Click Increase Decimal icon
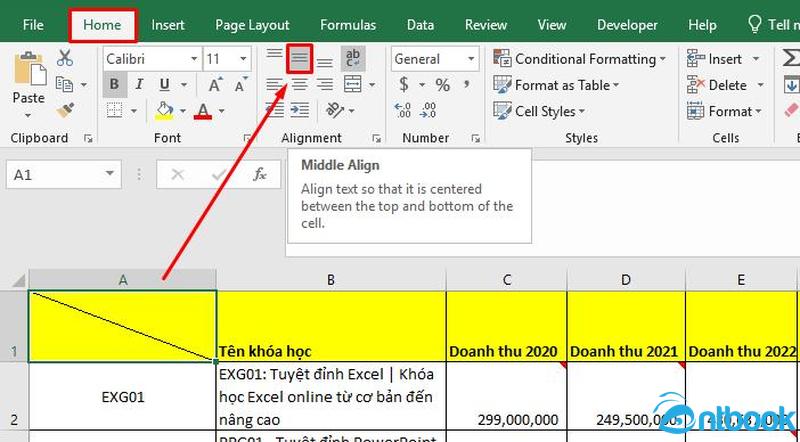This screenshot has width=800, height=442. pos(403,110)
